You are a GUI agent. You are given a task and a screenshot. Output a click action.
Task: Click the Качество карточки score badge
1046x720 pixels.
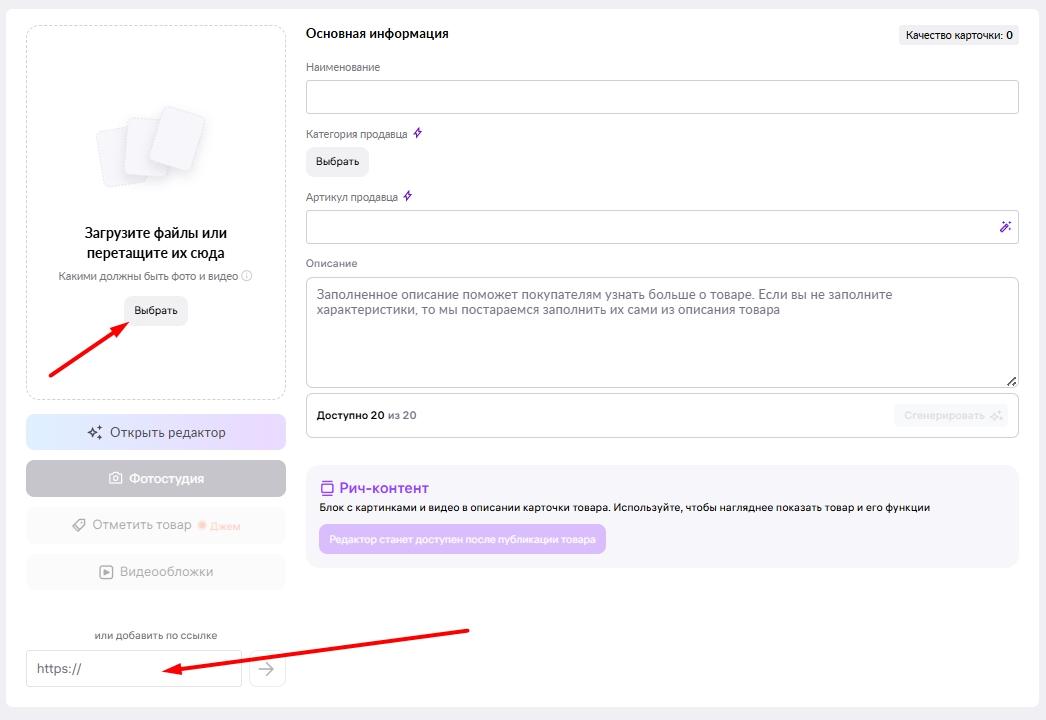coord(958,36)
